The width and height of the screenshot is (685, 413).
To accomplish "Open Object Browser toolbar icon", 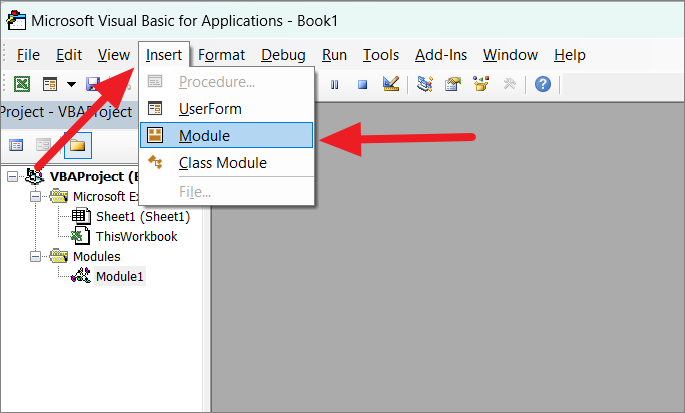I will [x=481, y=83].
